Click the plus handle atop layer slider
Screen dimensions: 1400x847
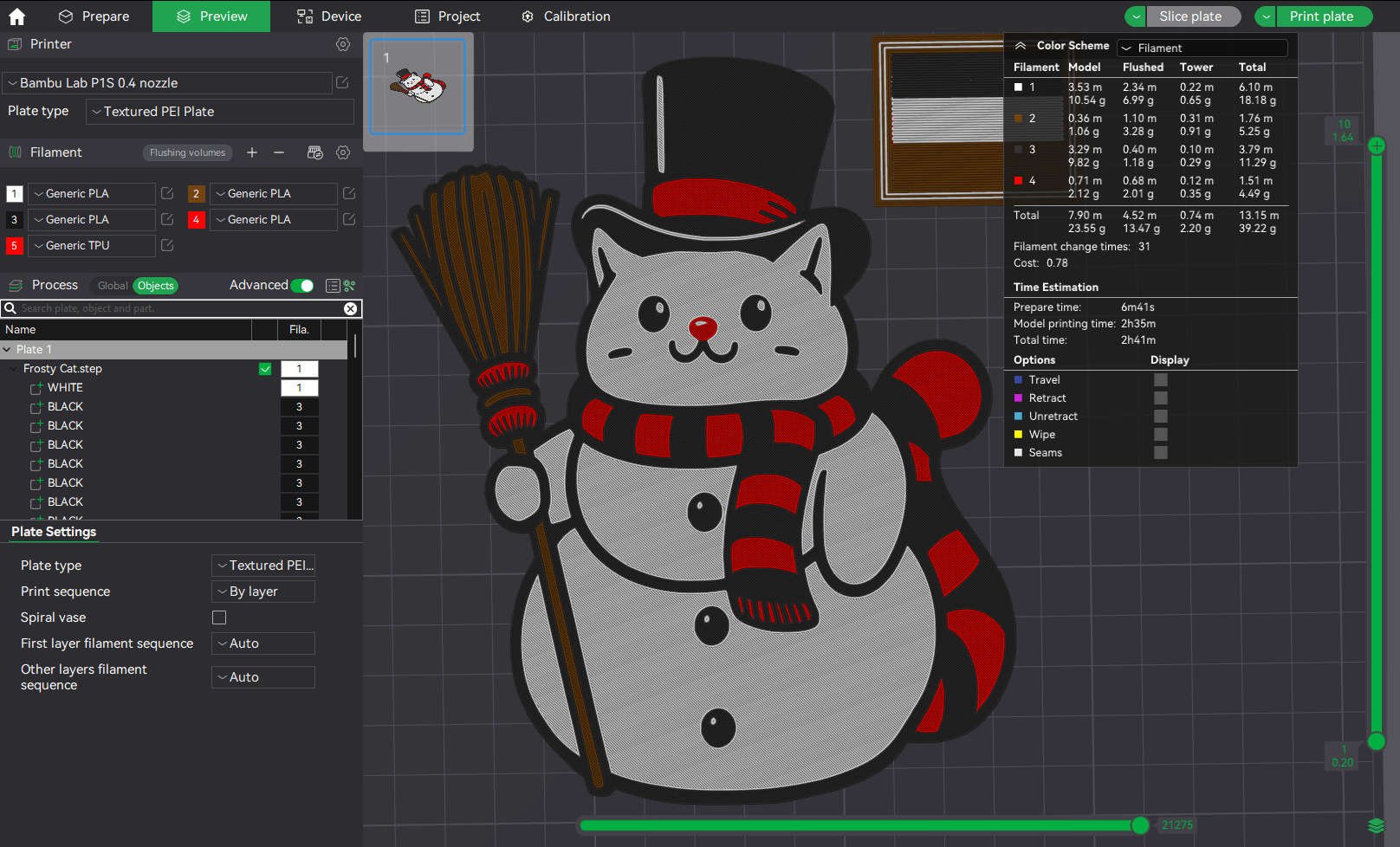[x=1377, y=145]
